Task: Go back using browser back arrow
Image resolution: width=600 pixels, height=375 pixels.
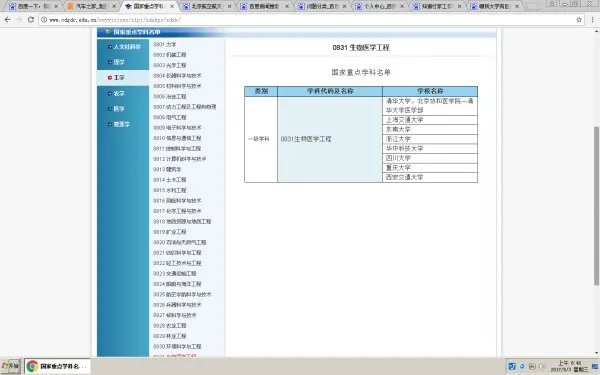Action: pos(8,20)
